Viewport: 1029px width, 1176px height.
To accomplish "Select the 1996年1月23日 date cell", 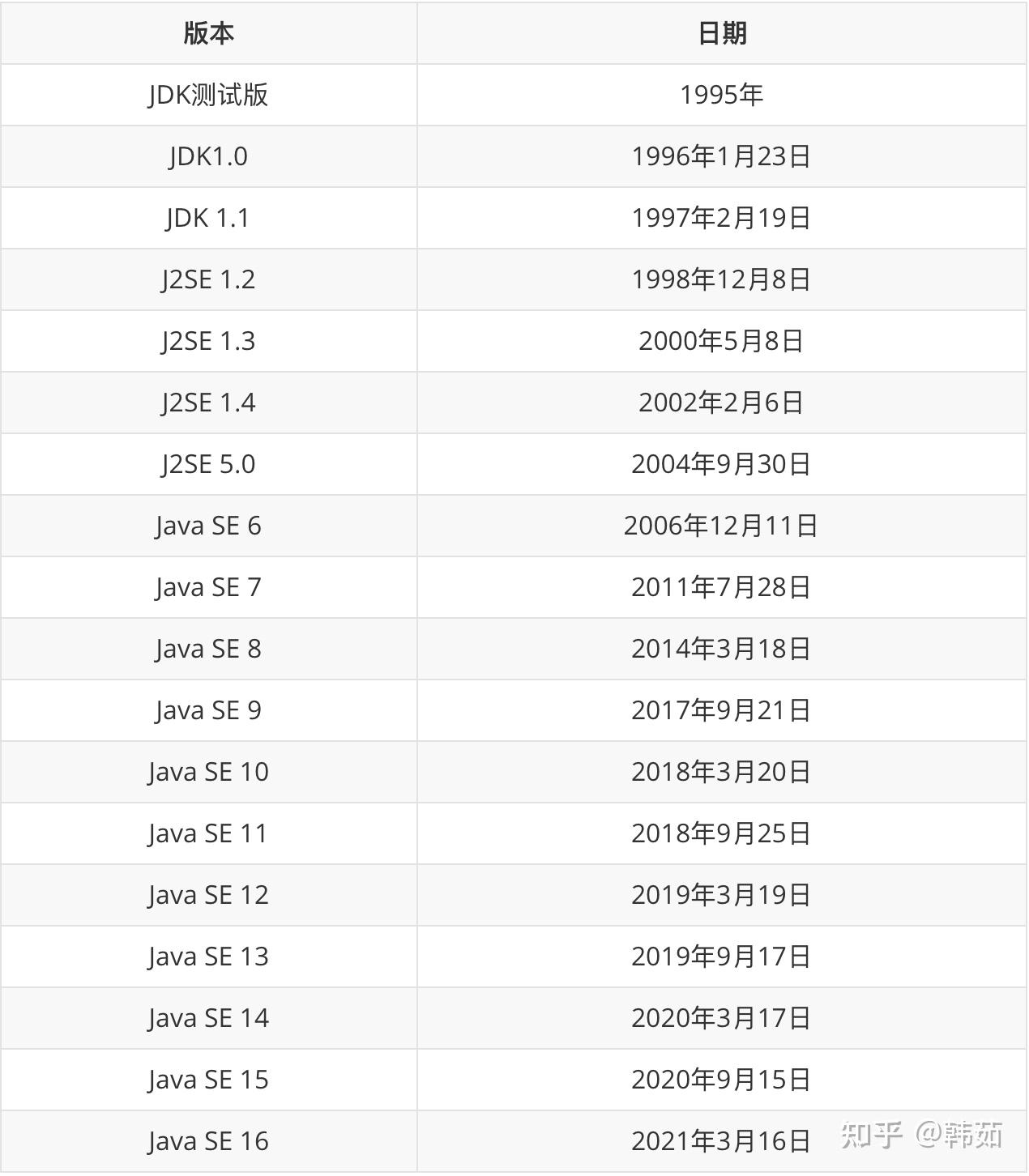I will click(721, 156).
